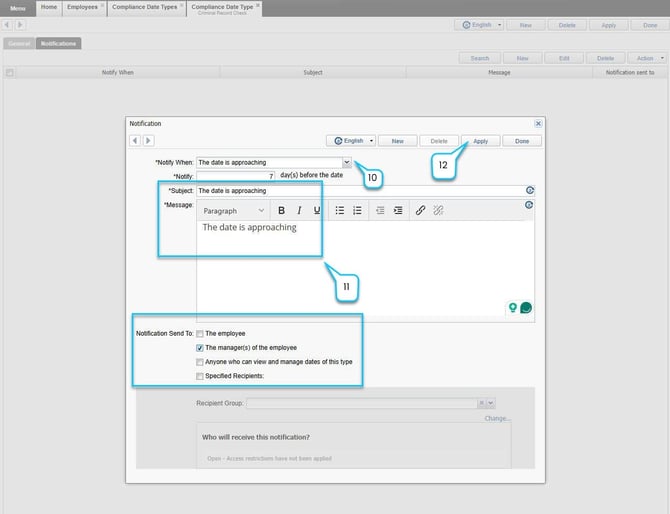The width and height of the screenshot is (670, 514).
Task: Insert a bulleted list in message
Action: click(x=340, y=211)
